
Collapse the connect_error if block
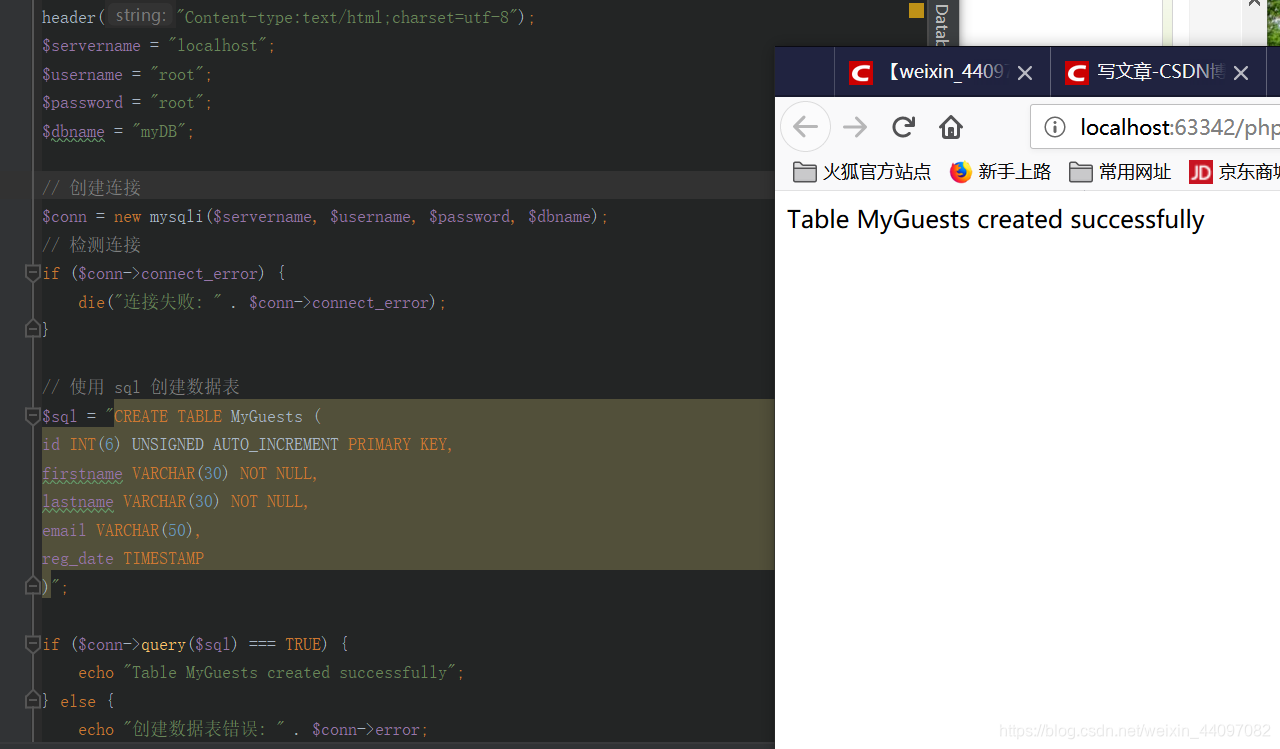pyautogui.click(x=32, y=273)
